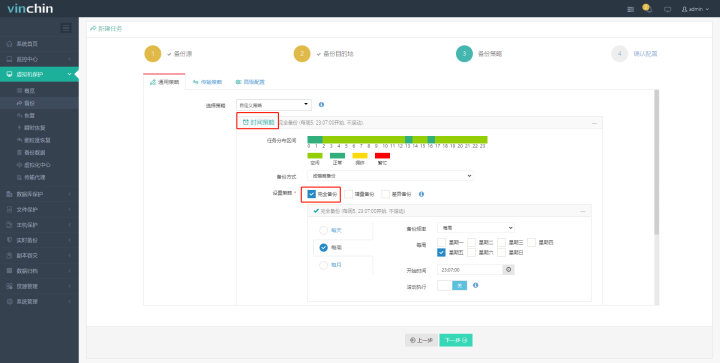The width and height of the screenshot is (720, 363).
Task: Select the VM Protection (虚拟机保护) monitor icon
Action: pos(10,74)
